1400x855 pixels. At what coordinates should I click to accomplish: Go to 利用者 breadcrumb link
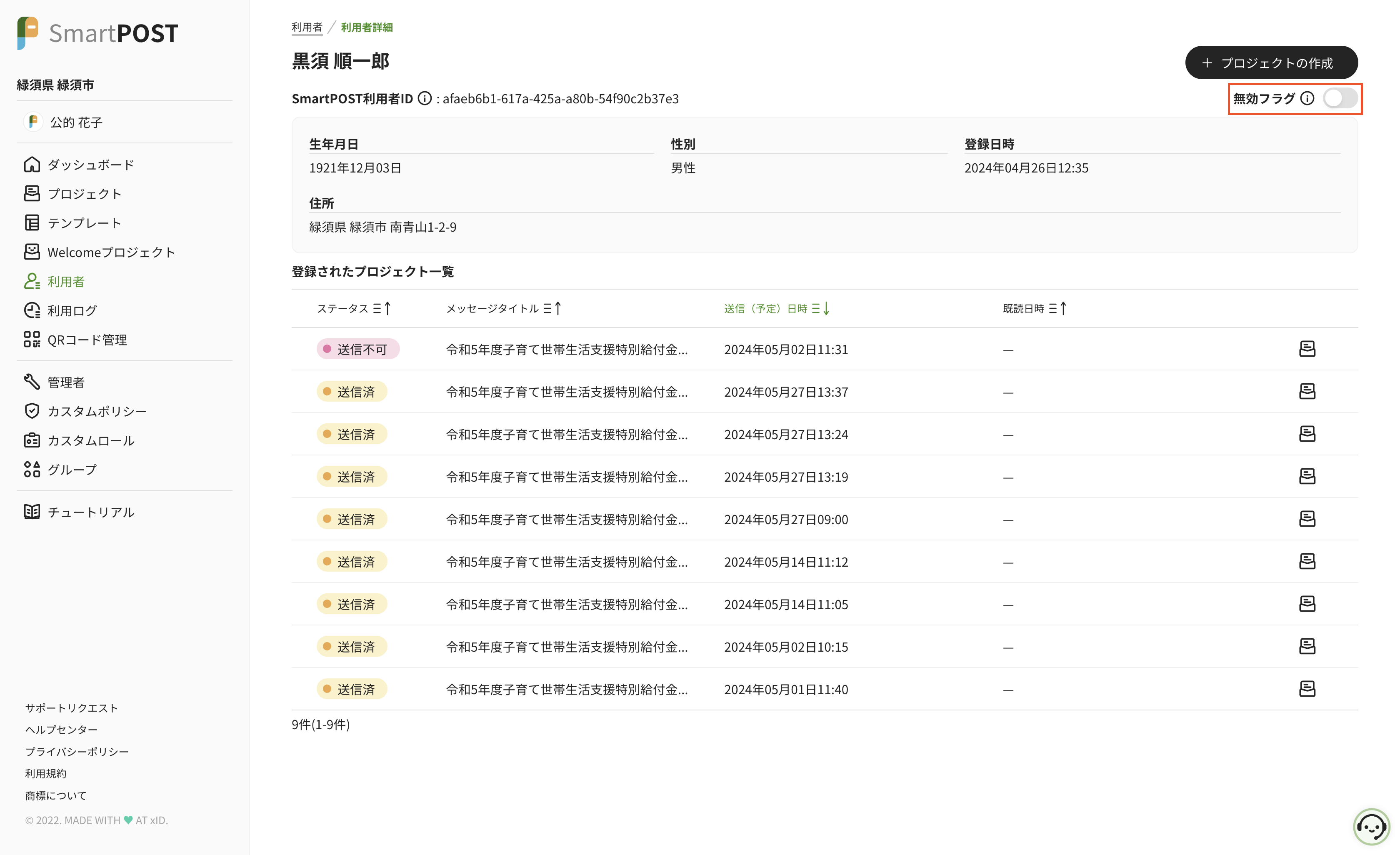307,27
